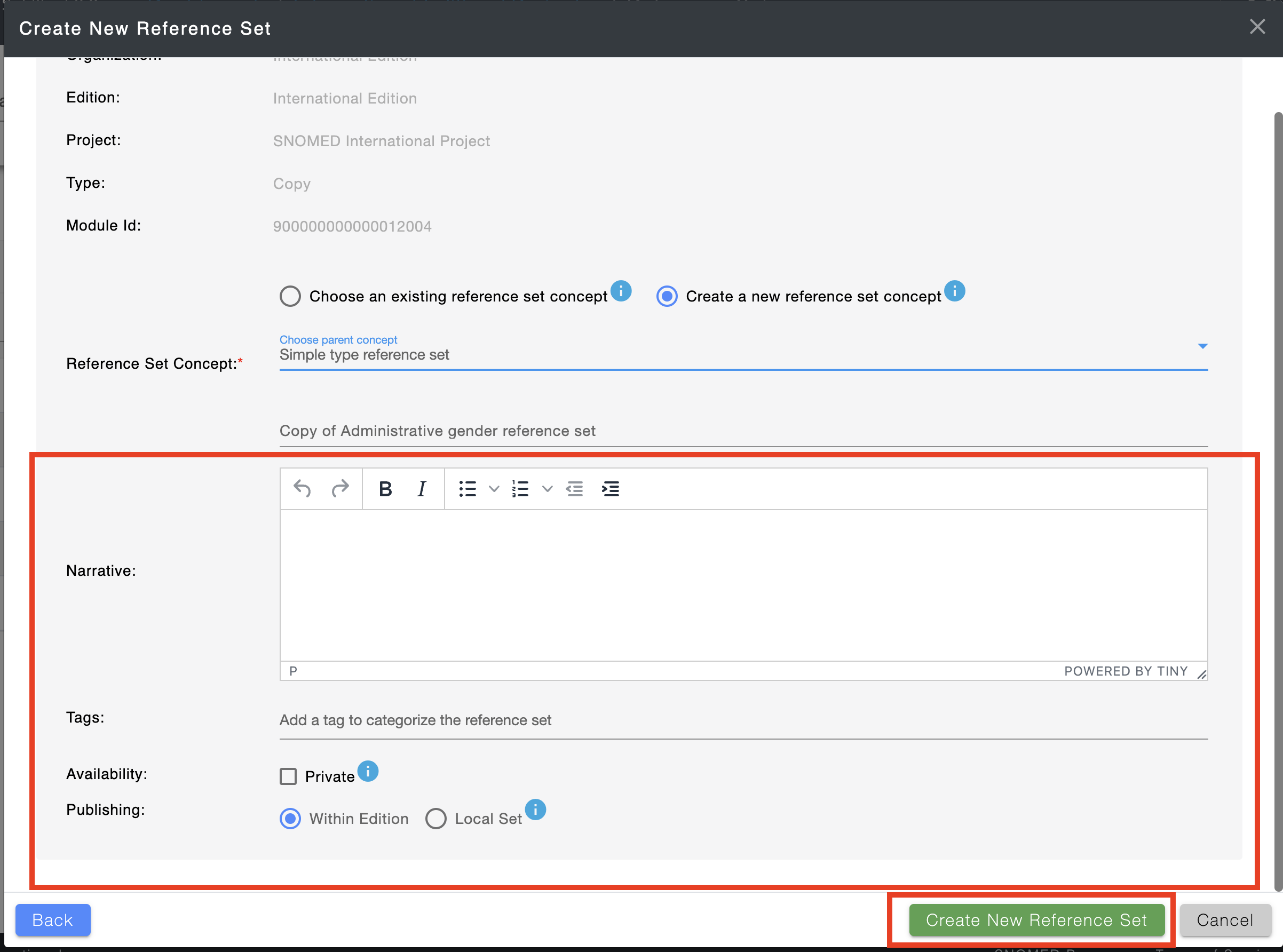Show info icon next to Private
The width and height of the screenshot is (1283, 952).
click(x=368, y=771)
